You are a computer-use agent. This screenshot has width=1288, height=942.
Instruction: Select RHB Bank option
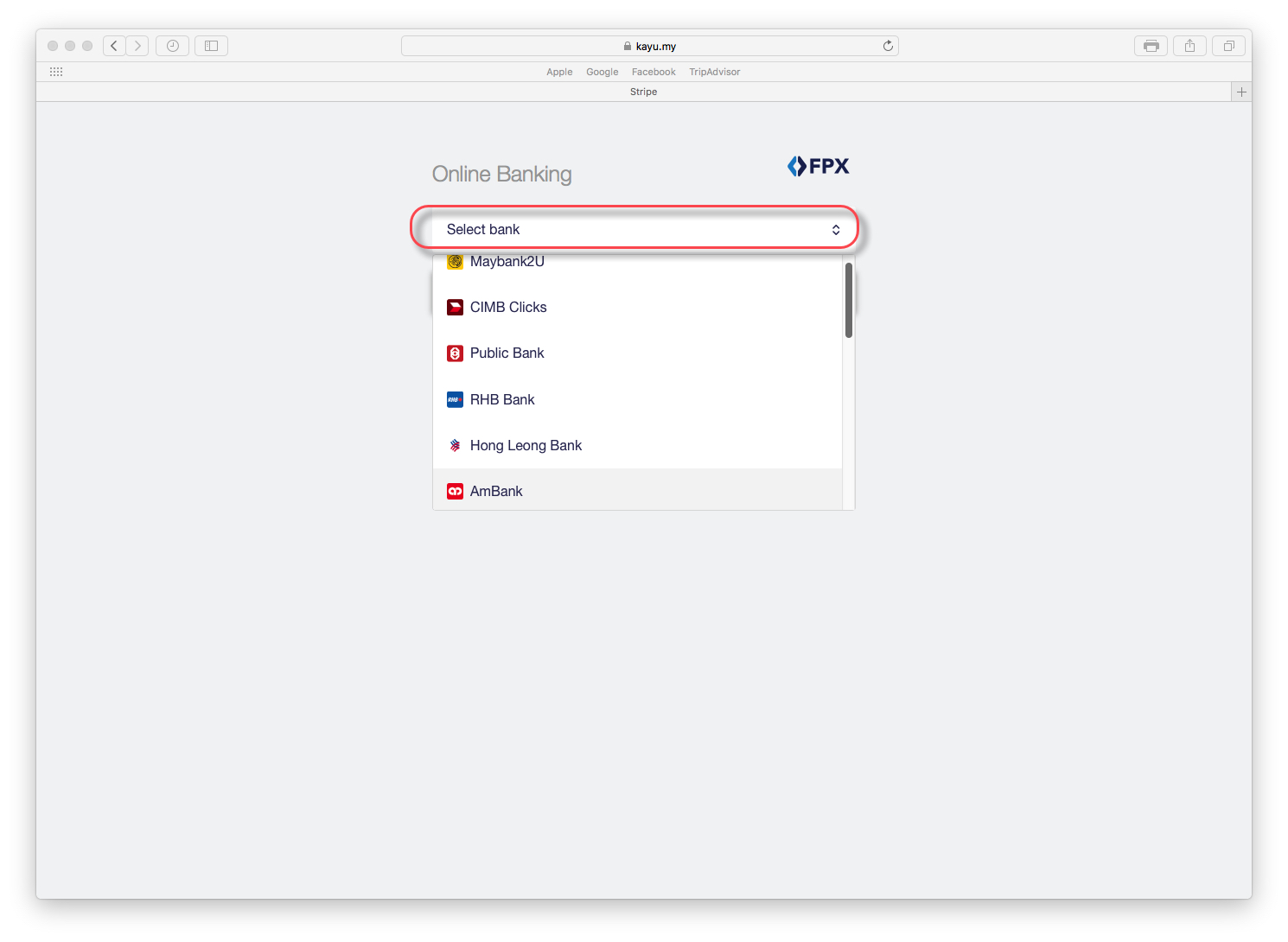pyautogui.click(x=637, y=399)
